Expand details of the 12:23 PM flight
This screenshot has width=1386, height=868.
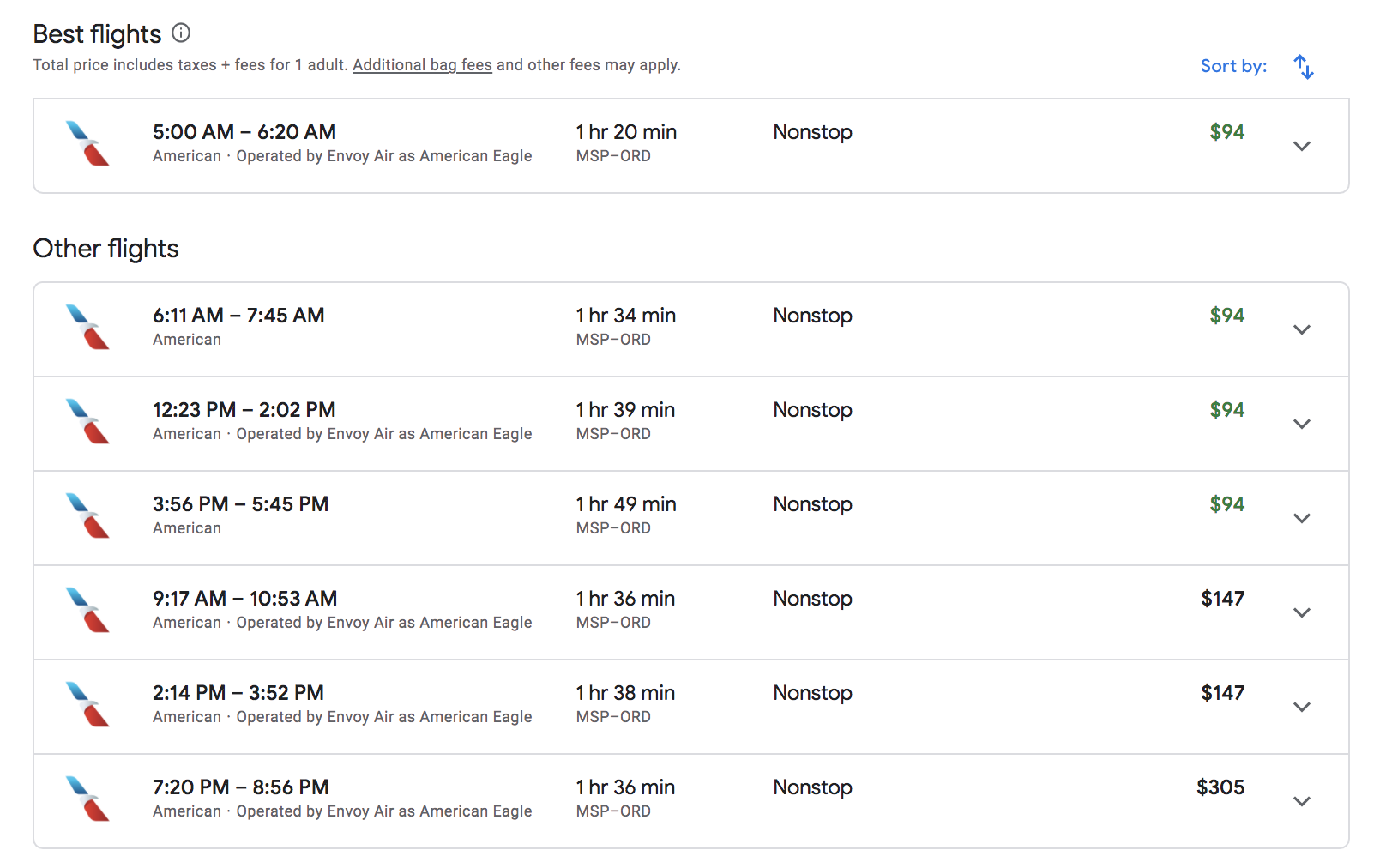coord(1301,424)
